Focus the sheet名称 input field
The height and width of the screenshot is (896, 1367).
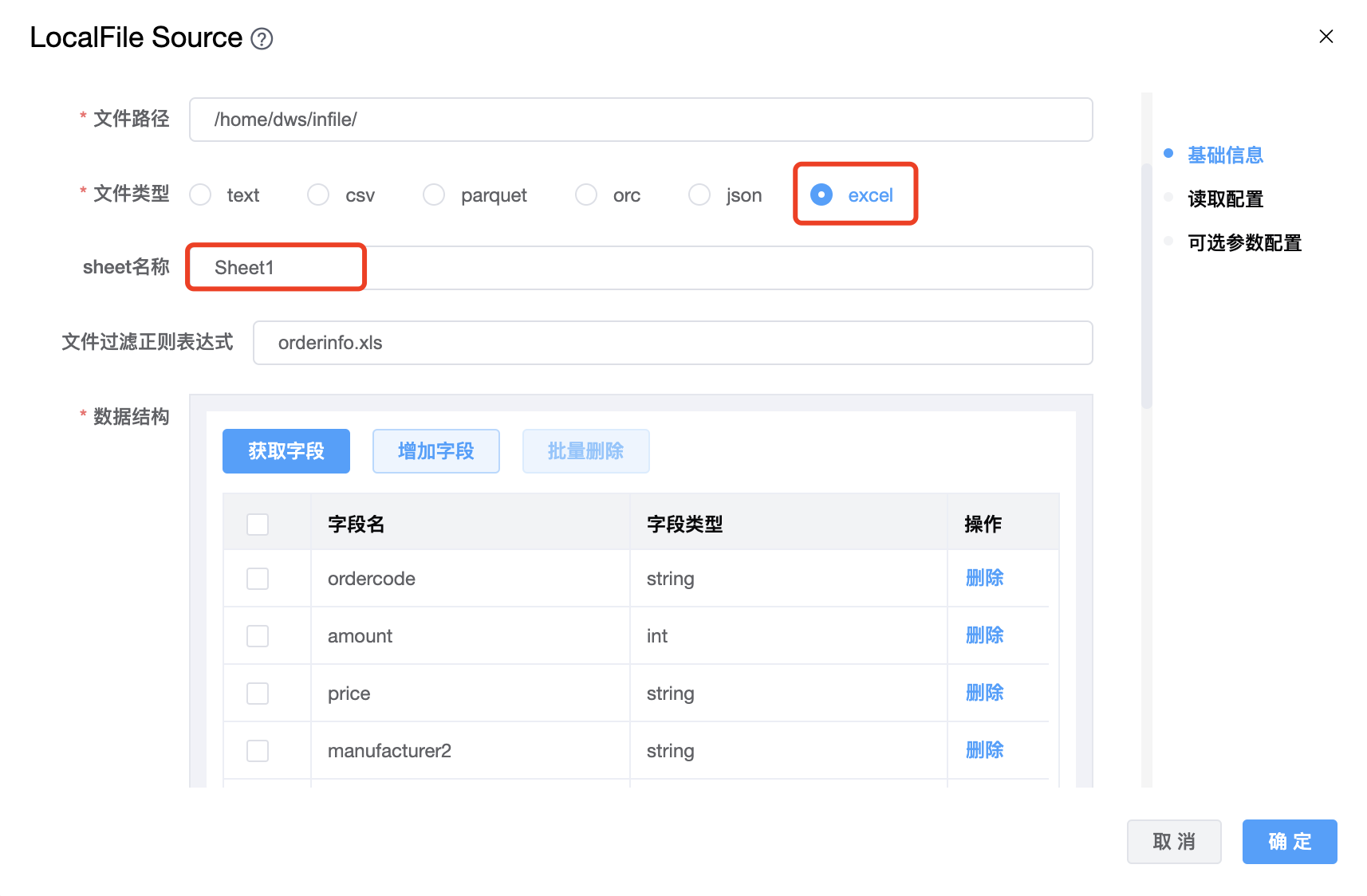click(640, 268)
